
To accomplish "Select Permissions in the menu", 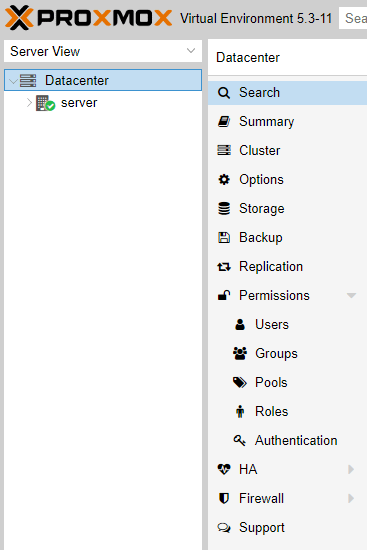I will [x=287, y=295].
